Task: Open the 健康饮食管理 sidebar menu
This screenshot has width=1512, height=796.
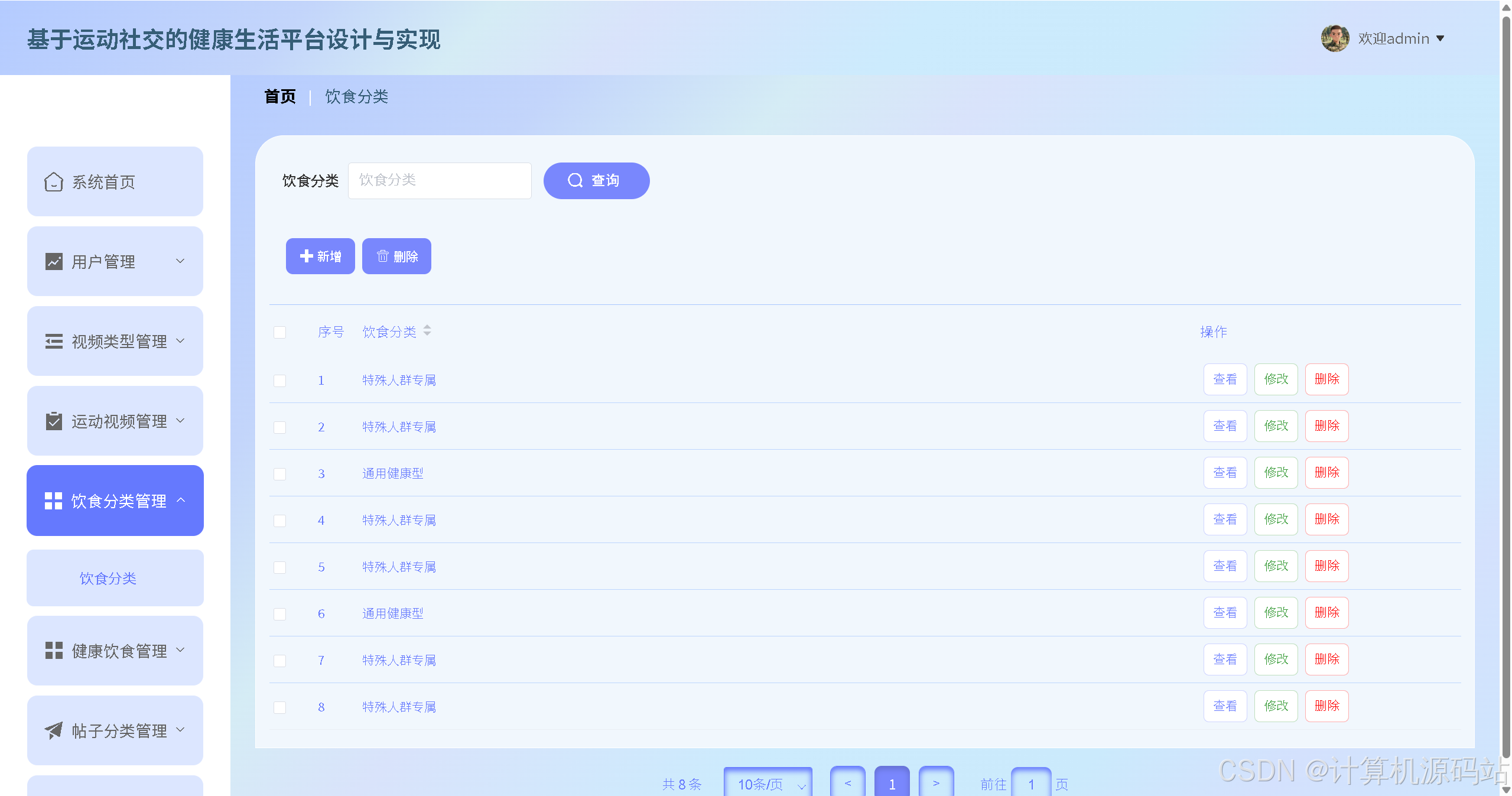Action: pos(115,651)
